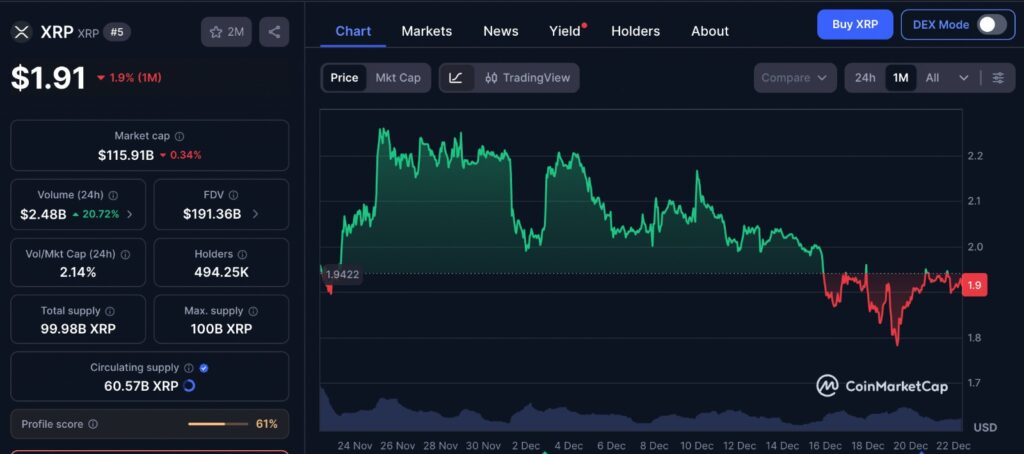Select Price chart mode
The image size is (1024, 454).
344,78
